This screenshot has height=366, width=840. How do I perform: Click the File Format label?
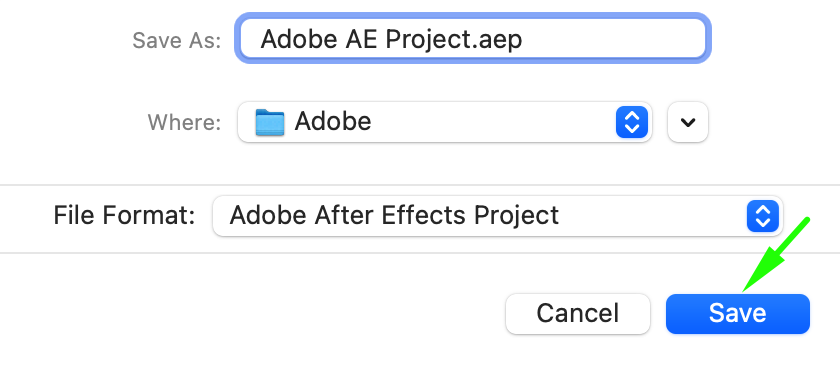(x=124, y=216)
